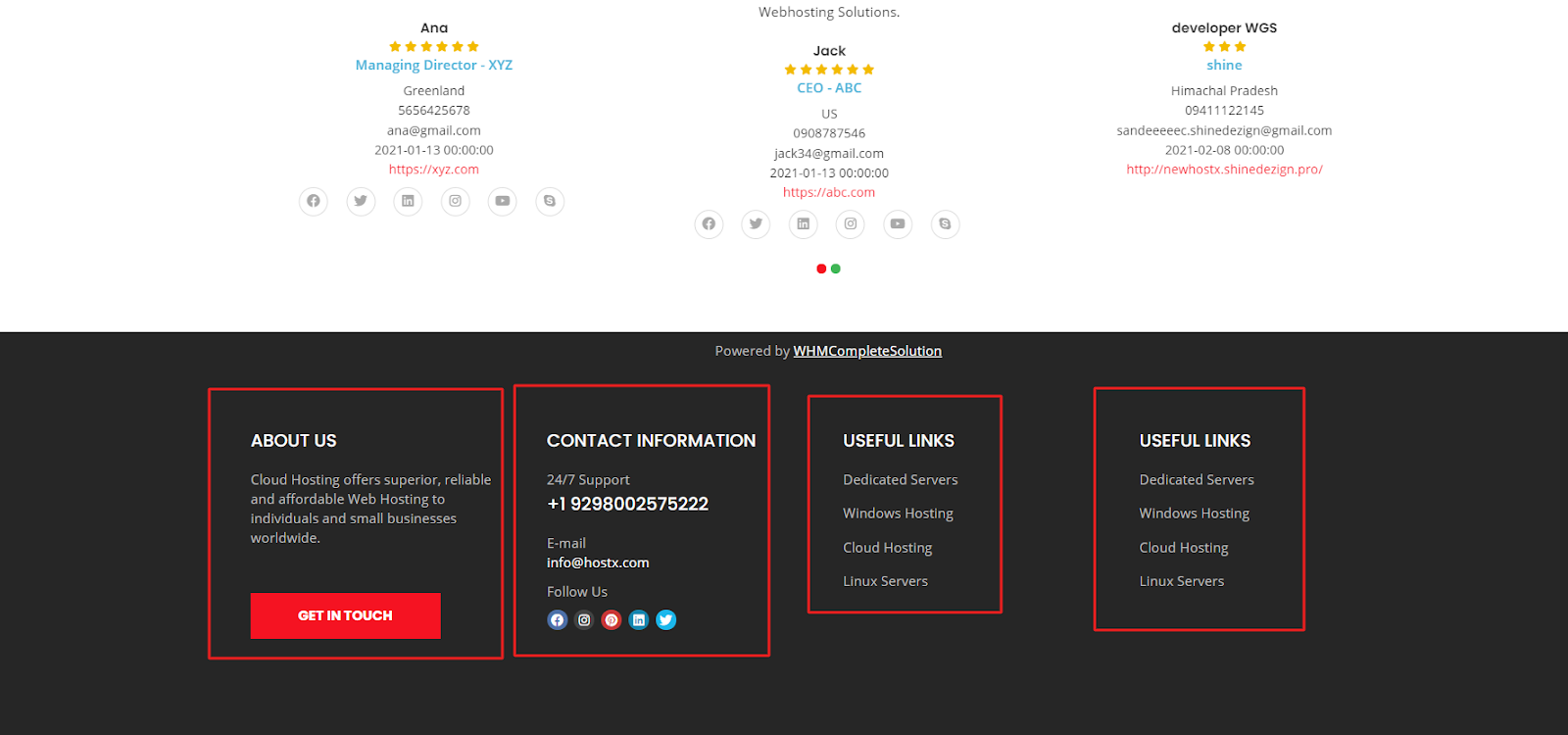Click Facebook icon under Ana's testimonial

pos(314,201)
